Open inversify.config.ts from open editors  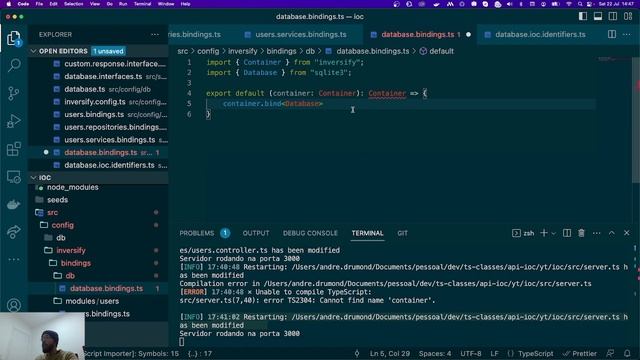(95, 102)
